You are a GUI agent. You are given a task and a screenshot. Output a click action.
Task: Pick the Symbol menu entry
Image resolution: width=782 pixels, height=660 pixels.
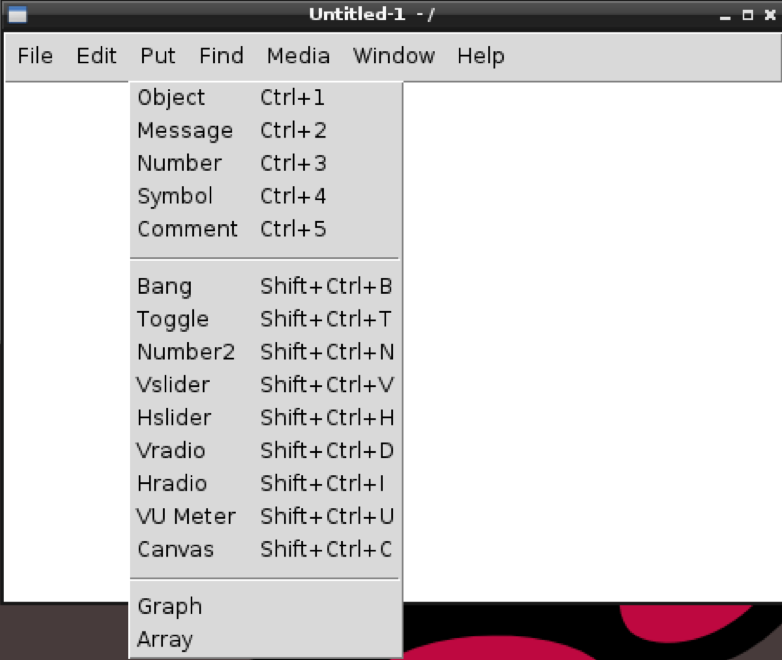point(265,196)
